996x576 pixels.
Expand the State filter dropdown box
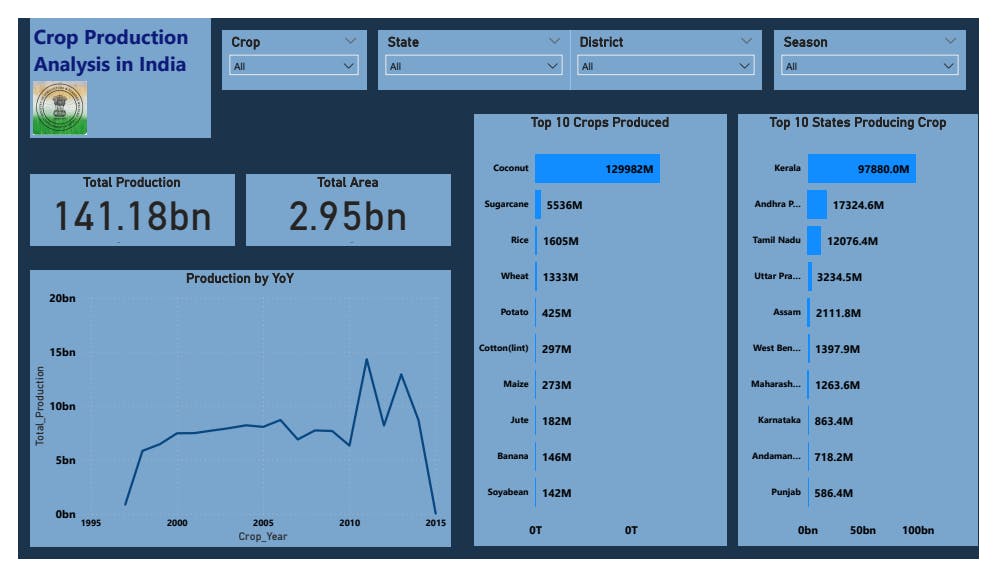coord(474,66)
